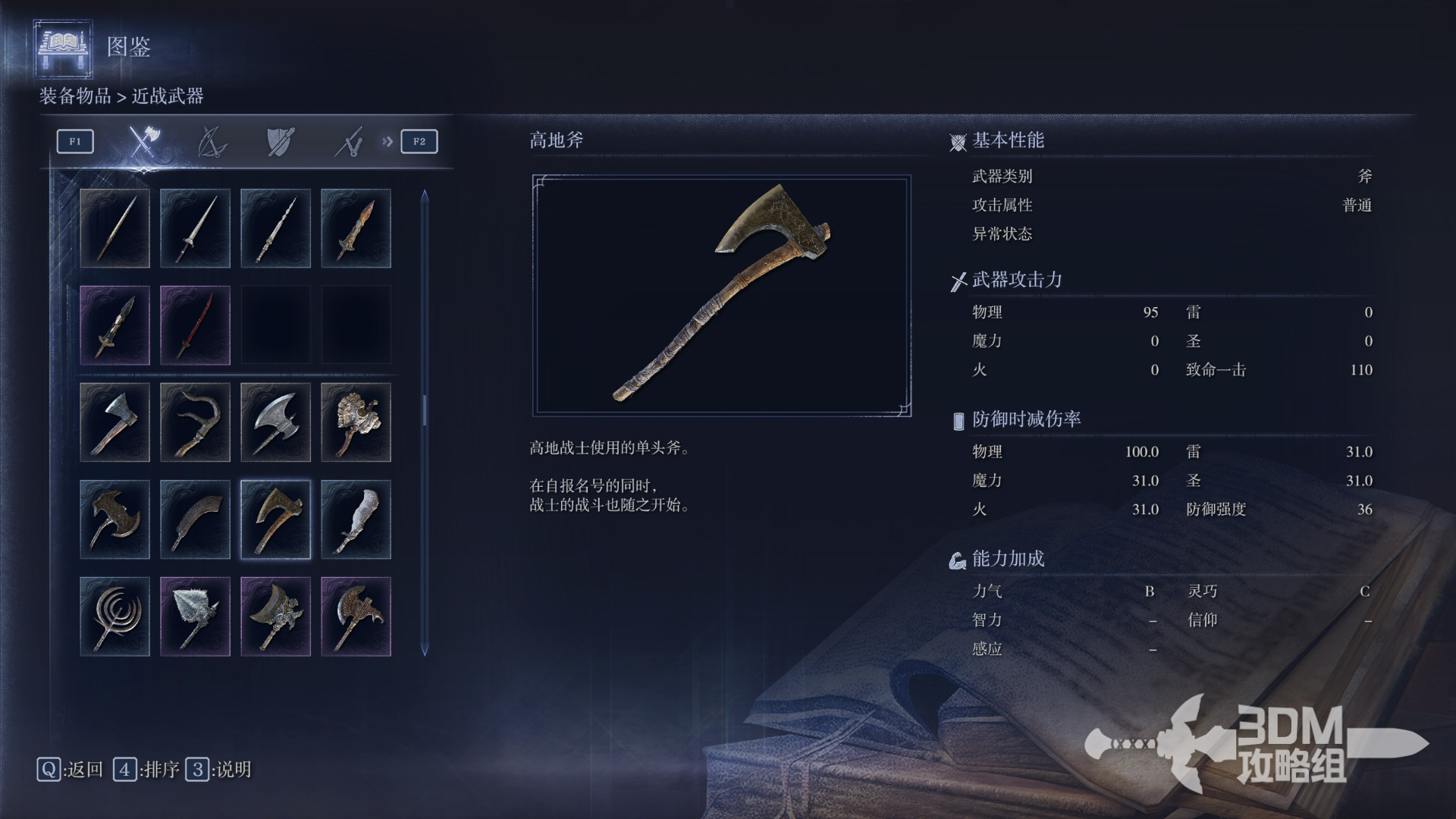The height and width of the screenshot is (819, 1456).
Task: Select the red bloody thrusting sword icon
Action: click(195, 325)
